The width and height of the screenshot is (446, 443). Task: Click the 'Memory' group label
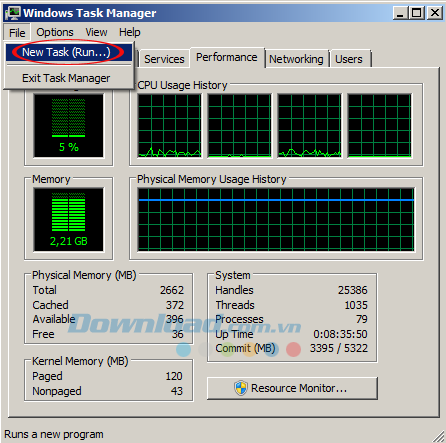tap(51, 179)
